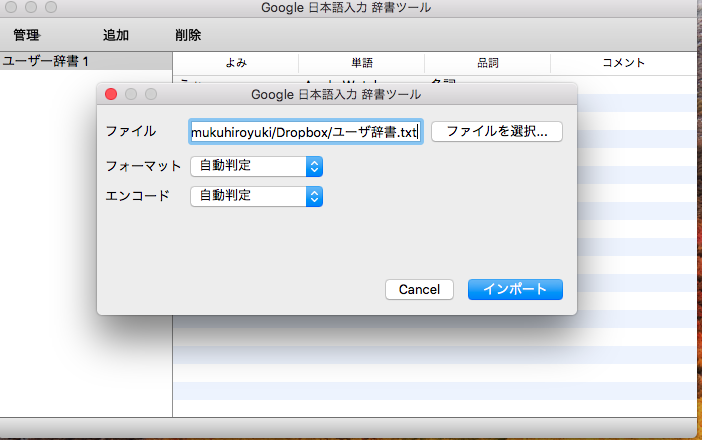Close the import dialog with red button

point(111,94)
